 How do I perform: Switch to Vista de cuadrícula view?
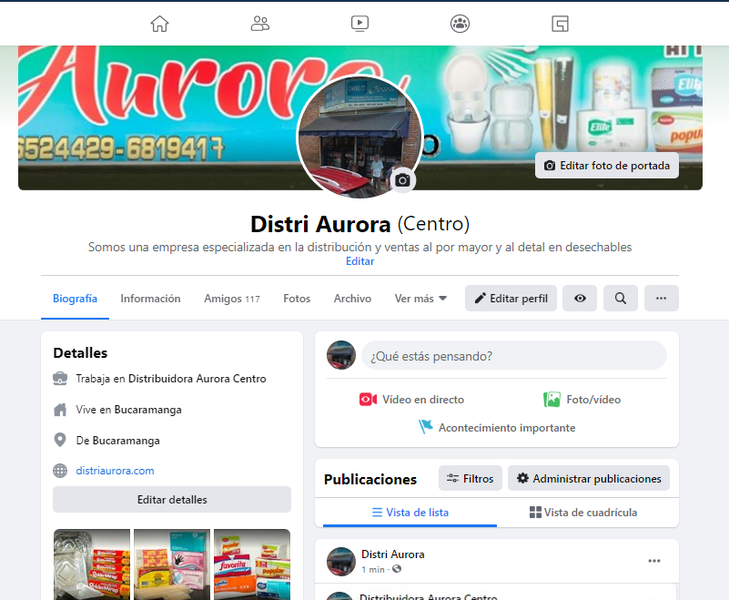coord(583,512)
